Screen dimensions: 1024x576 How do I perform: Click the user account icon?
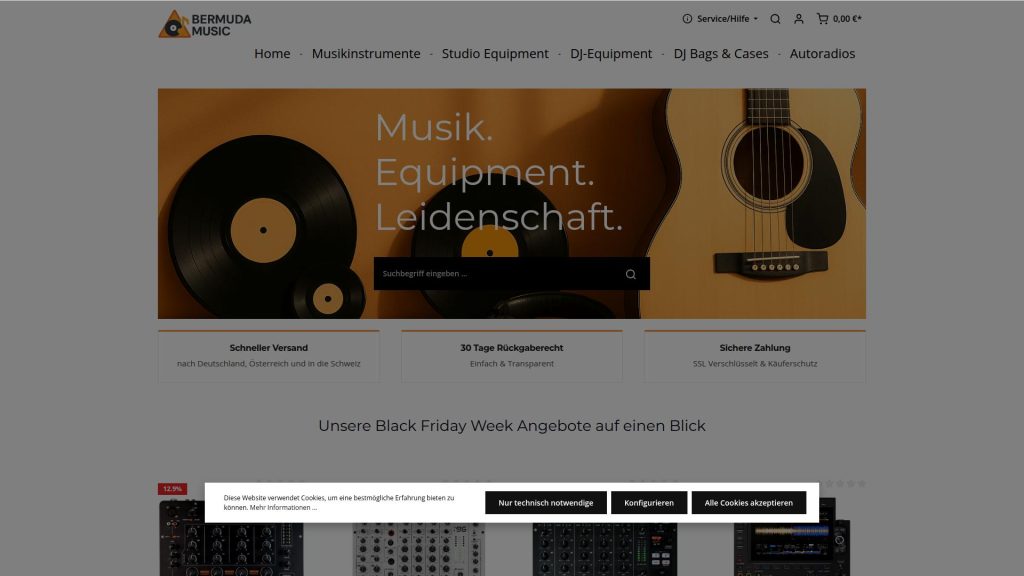click(x=798, y=18)
